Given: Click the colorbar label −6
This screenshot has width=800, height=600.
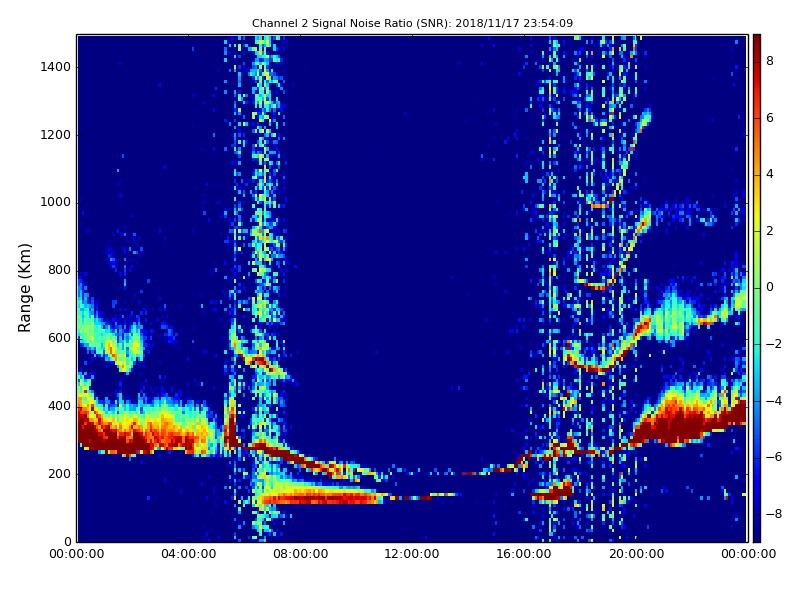Looking at the screenshot, I should 774,457.
